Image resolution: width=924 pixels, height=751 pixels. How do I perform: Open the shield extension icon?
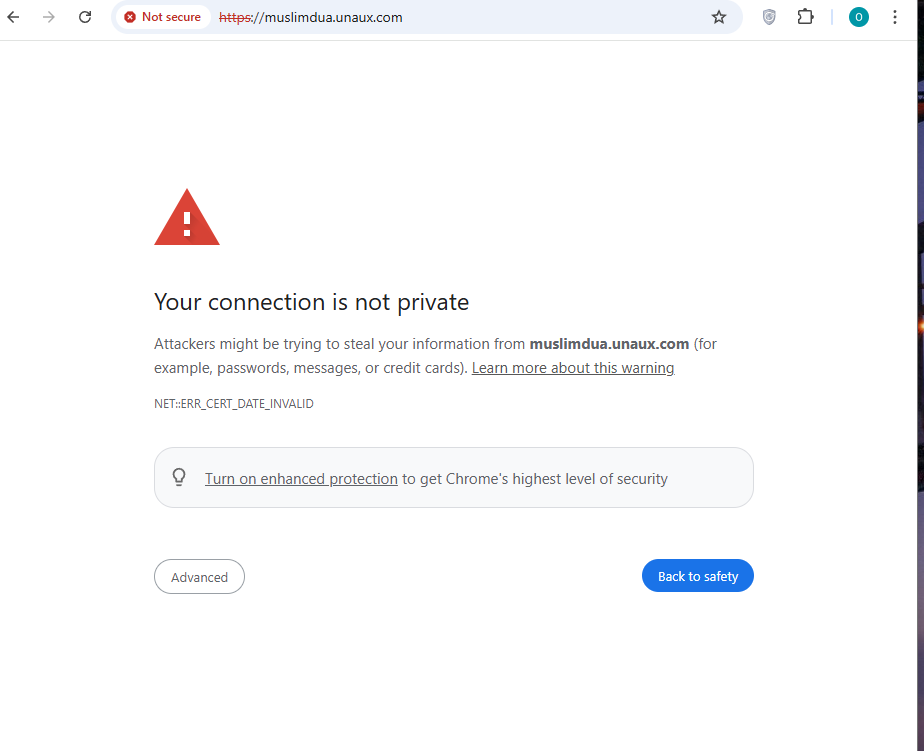click(769, 17)
